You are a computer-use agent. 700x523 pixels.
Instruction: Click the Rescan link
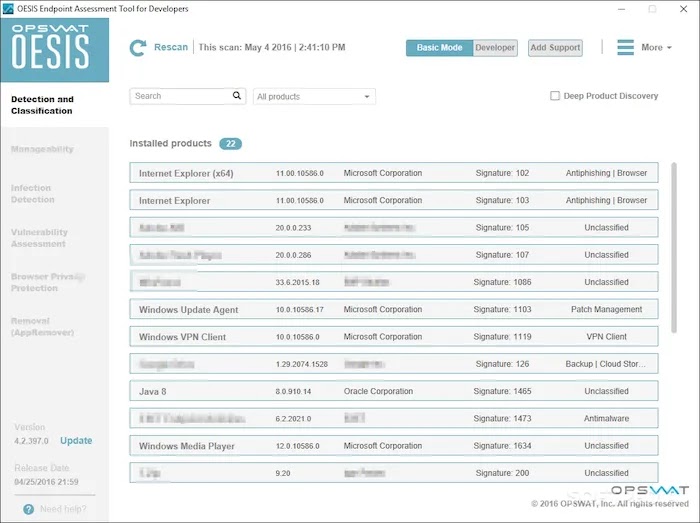[171, 47]
